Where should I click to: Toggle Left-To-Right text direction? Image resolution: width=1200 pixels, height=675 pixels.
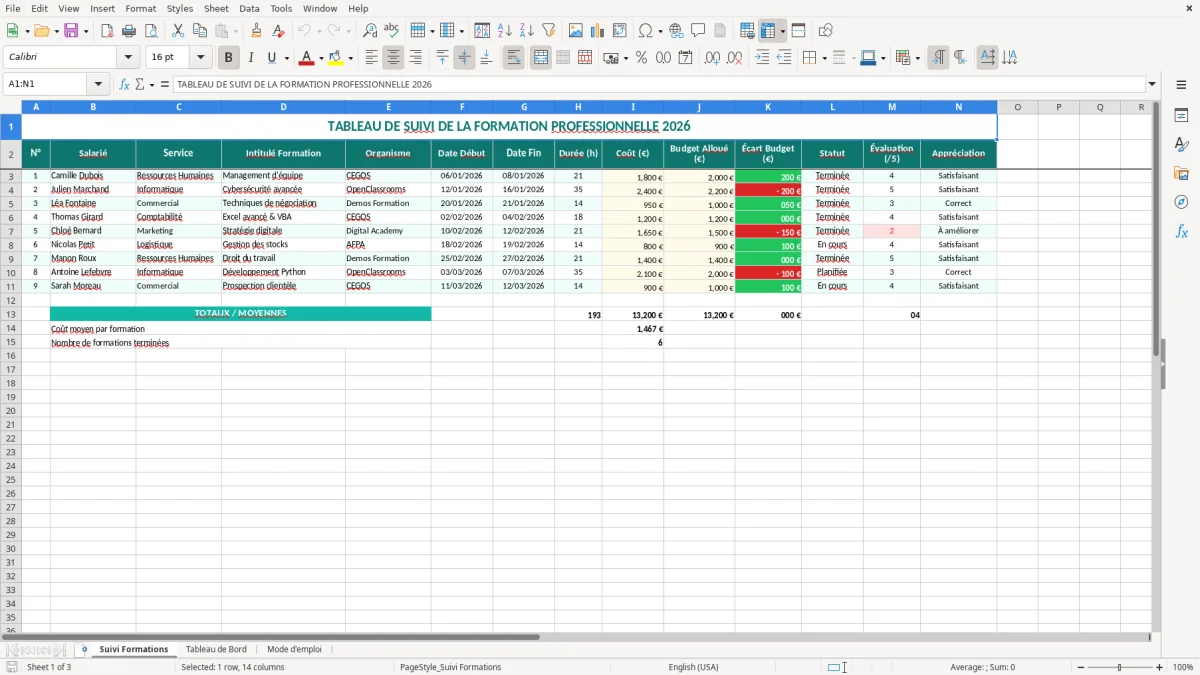click(938, 58)
